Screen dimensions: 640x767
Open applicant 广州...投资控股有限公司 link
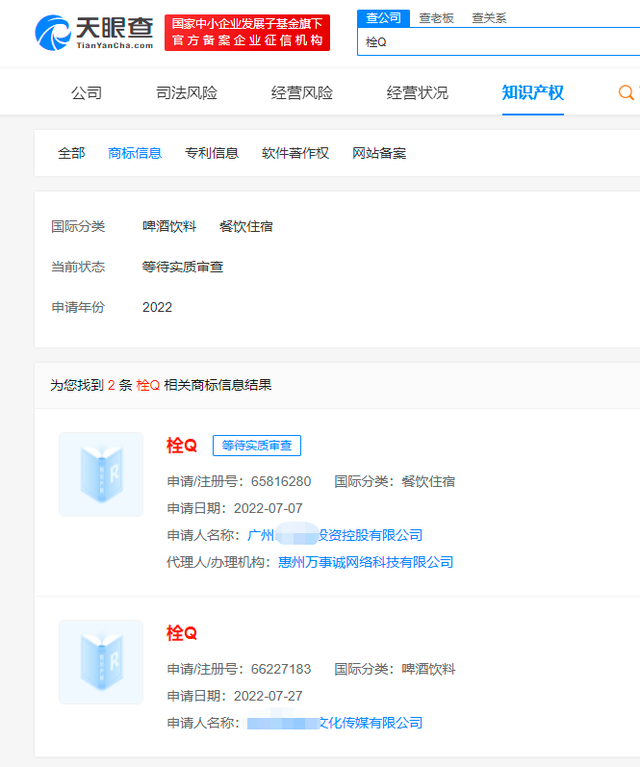(x=335, y=535)
